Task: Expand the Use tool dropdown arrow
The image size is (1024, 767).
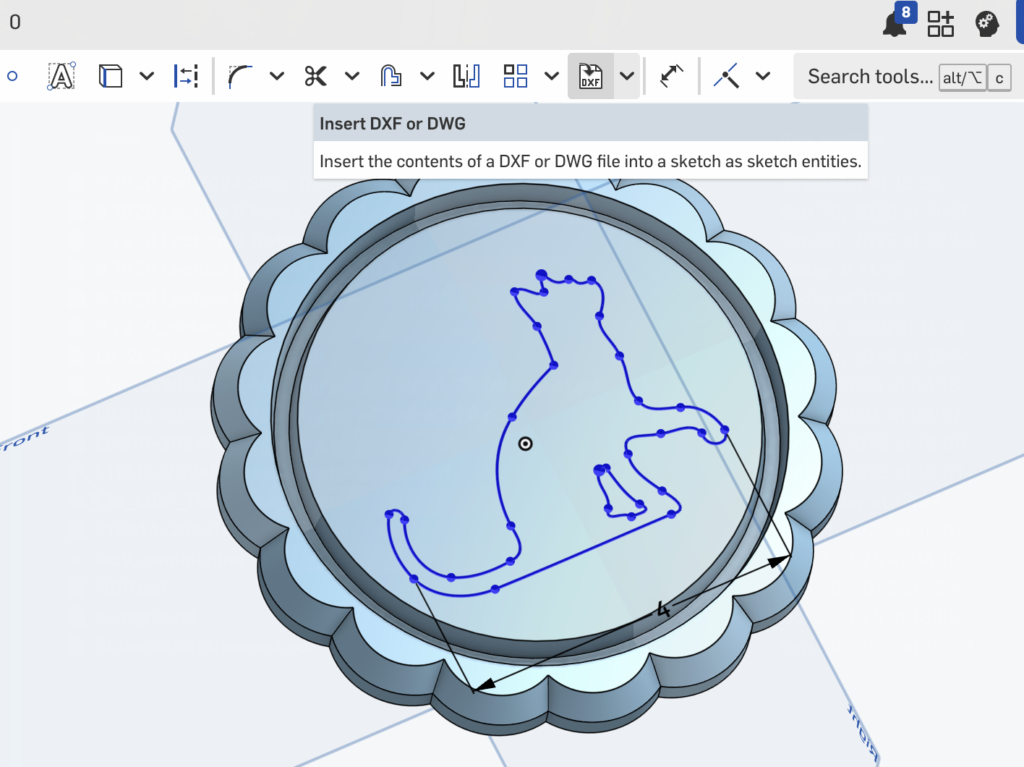Action: point(146,76)
